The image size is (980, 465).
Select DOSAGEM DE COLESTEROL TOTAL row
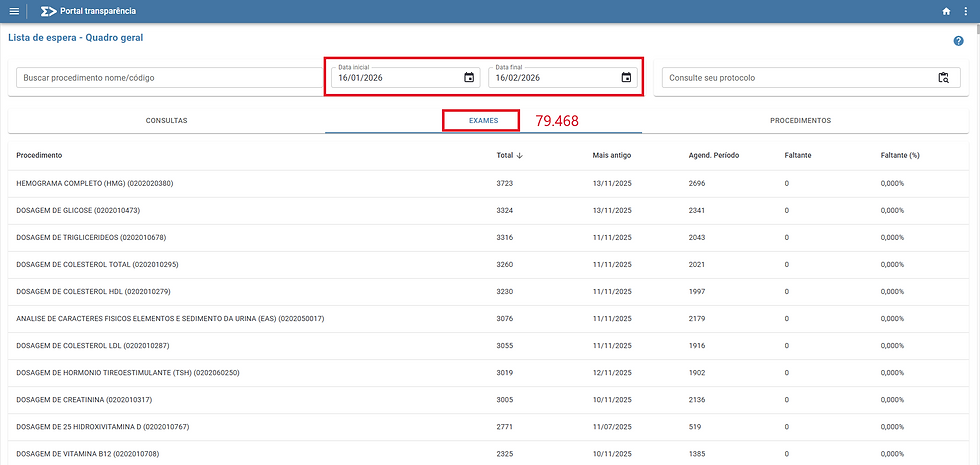488,264
